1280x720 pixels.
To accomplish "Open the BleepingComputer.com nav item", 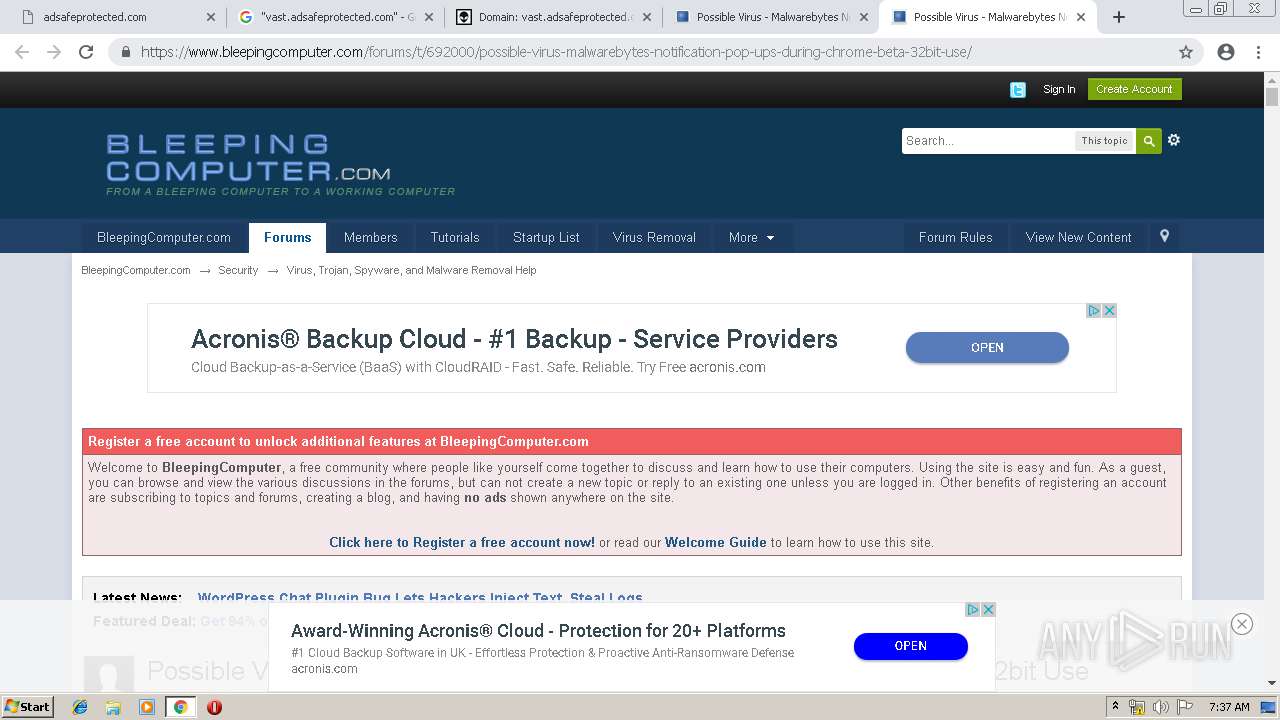I will pos(164,237).
